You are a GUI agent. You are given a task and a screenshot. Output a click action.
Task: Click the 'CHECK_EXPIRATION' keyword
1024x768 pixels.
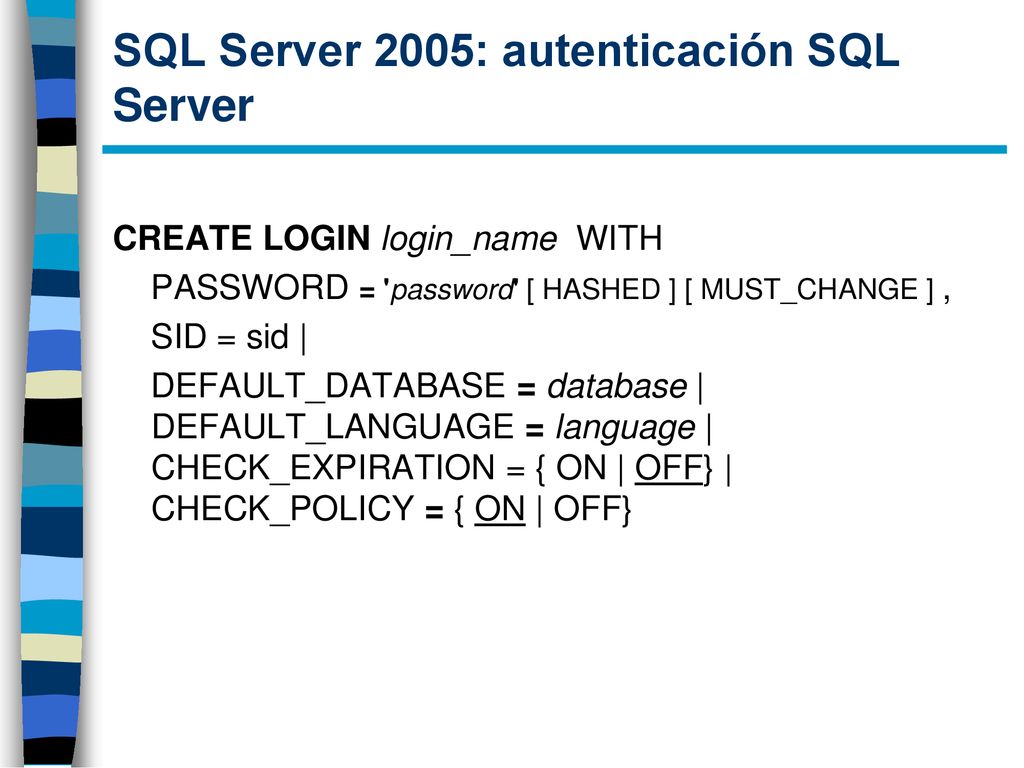pyautogui.click(x=323, y=468)
